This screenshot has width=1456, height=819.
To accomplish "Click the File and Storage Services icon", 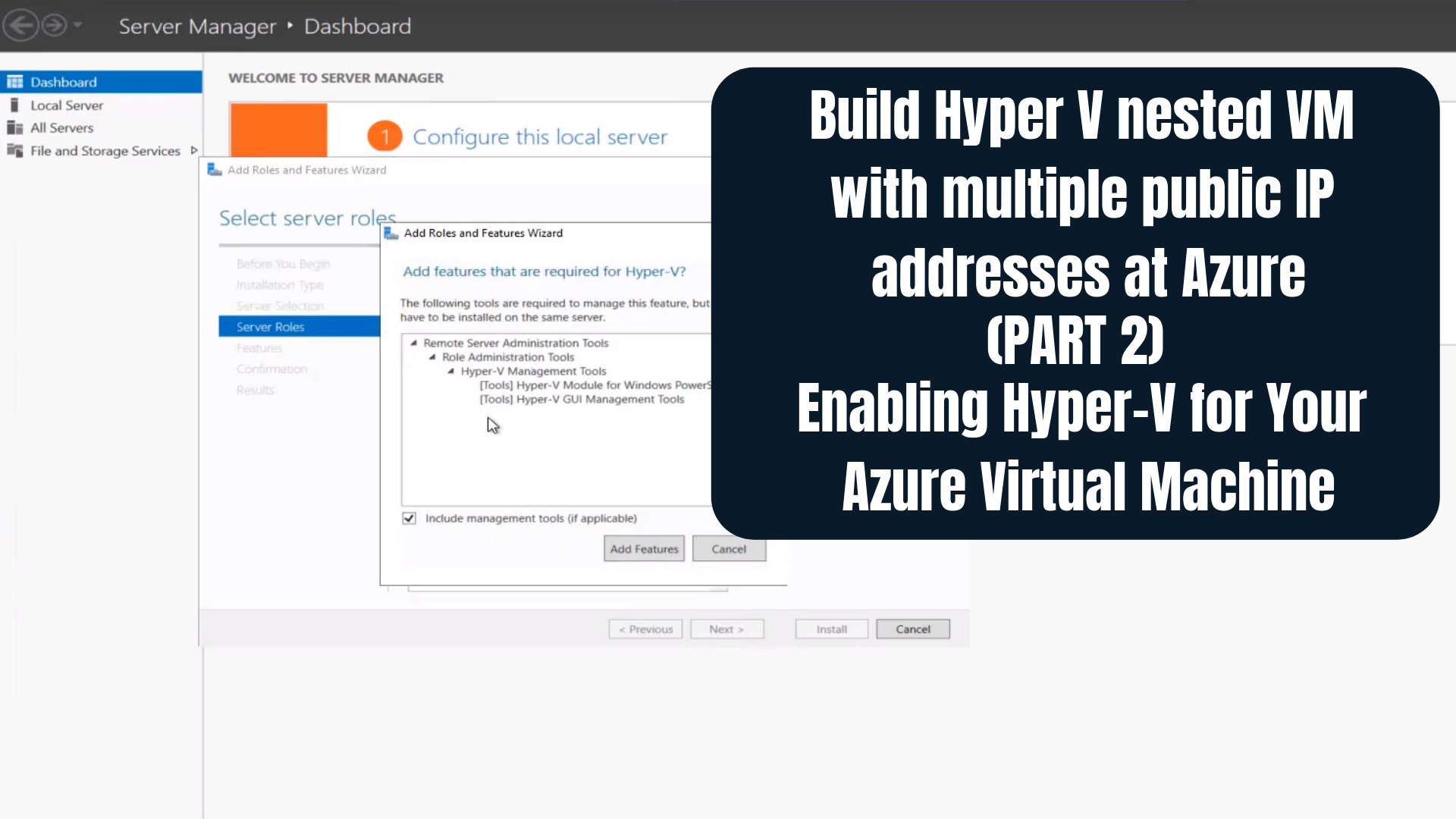I will tap(14, 151).
